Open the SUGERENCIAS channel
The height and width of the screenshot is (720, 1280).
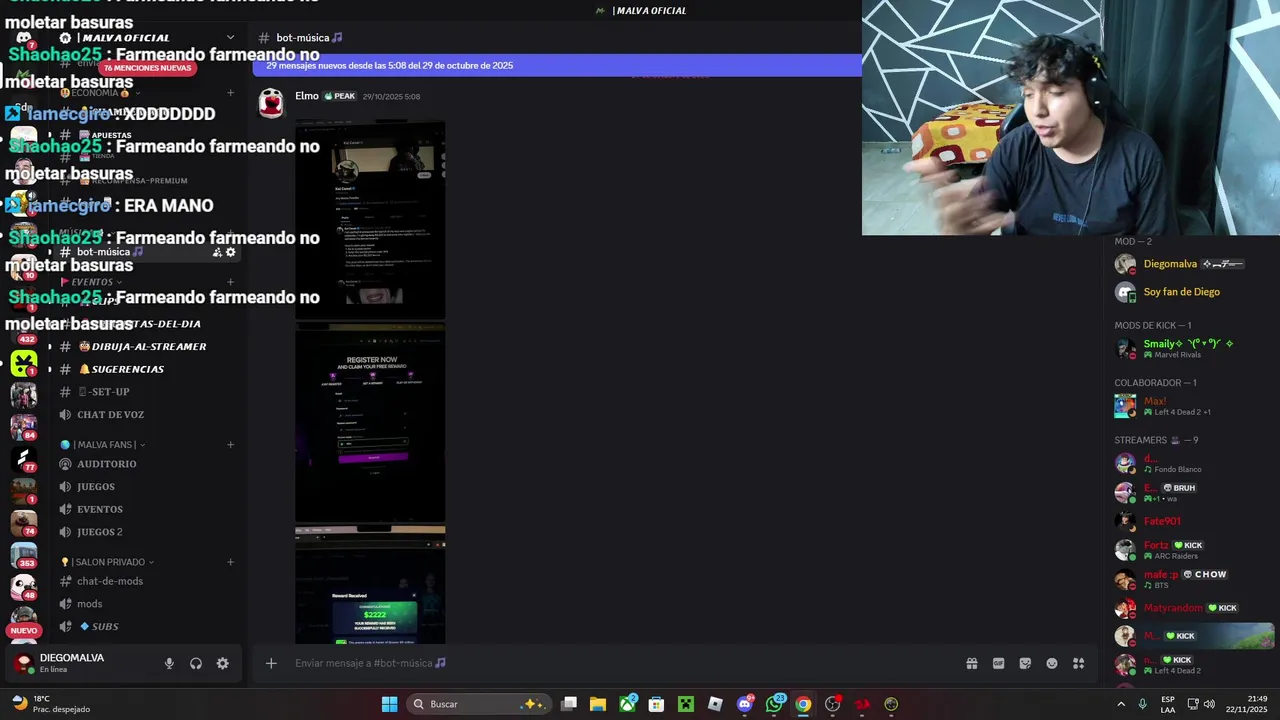(147, 369)
